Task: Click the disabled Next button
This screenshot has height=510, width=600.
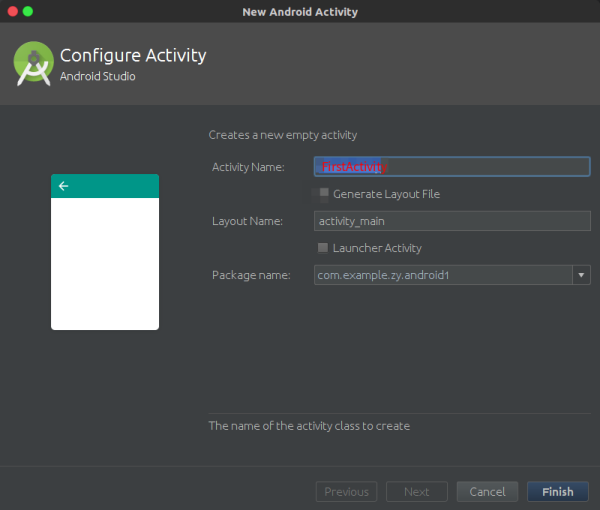Action: [417, 491]
